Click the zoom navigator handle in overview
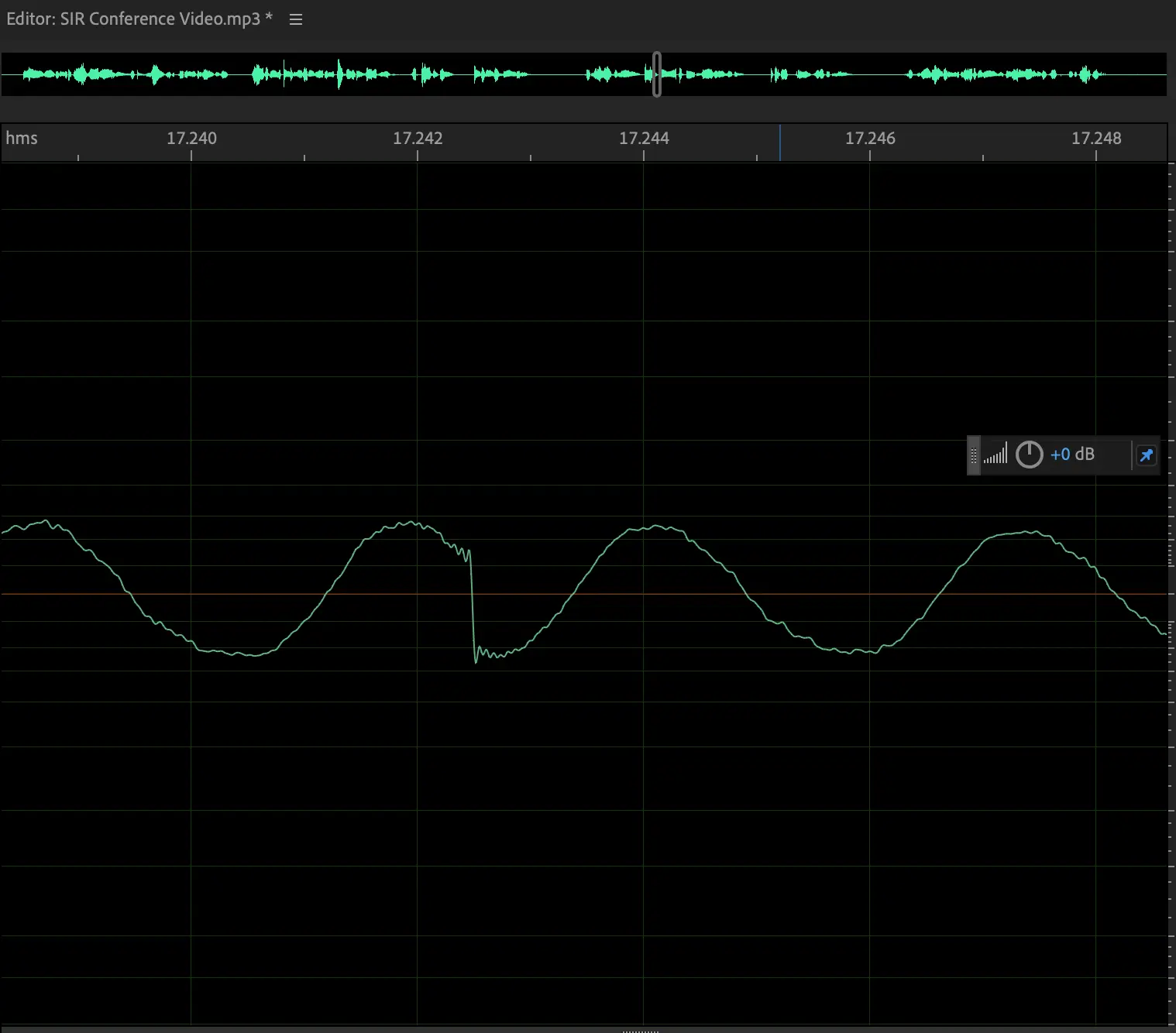 pos(657,74)
